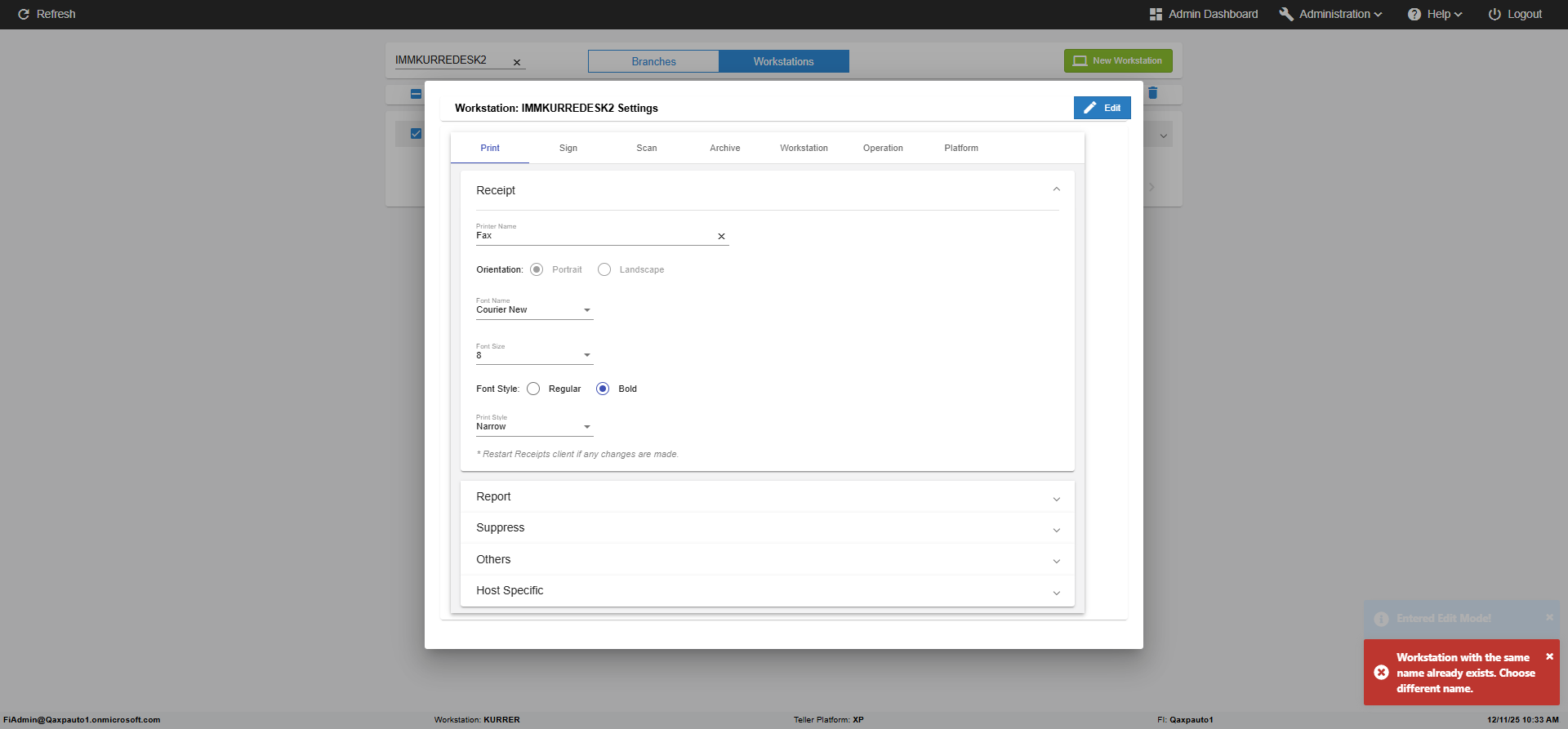Choose Bold font style

603,389
